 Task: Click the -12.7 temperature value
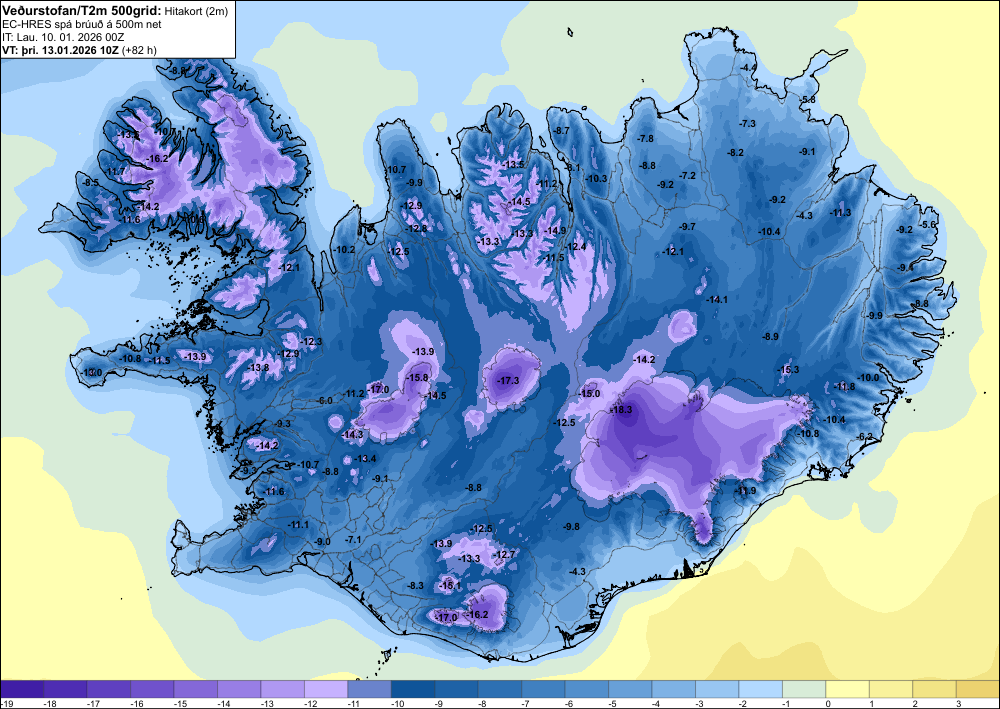pyautogui.click(x=504, y=554)
